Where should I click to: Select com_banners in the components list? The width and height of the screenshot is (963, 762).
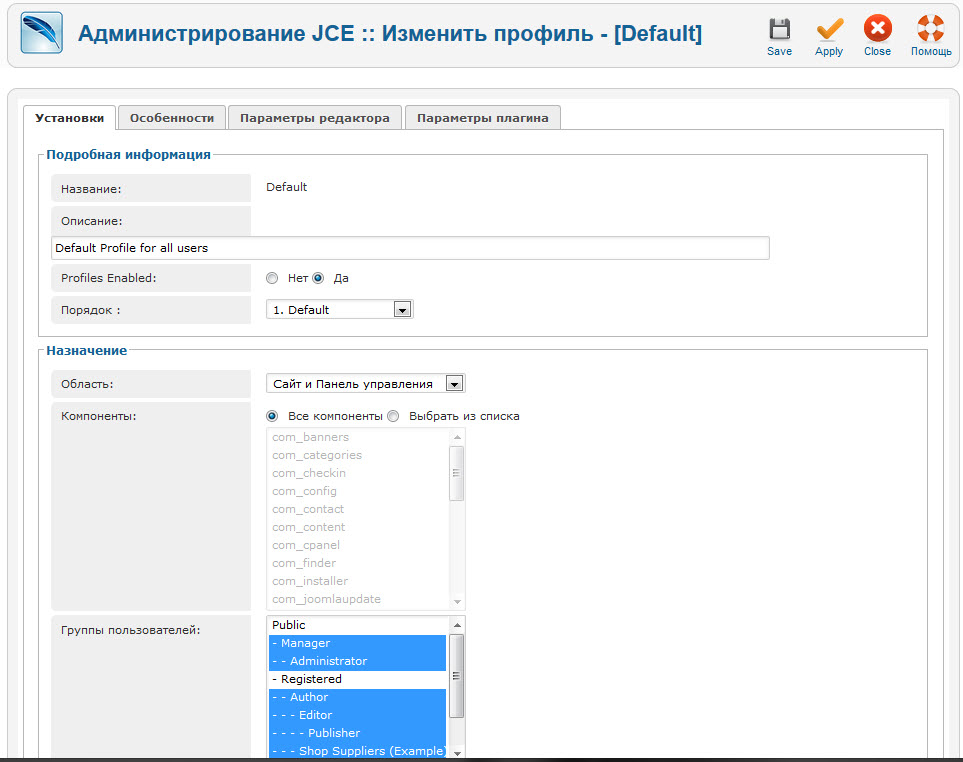click(359, 437)
